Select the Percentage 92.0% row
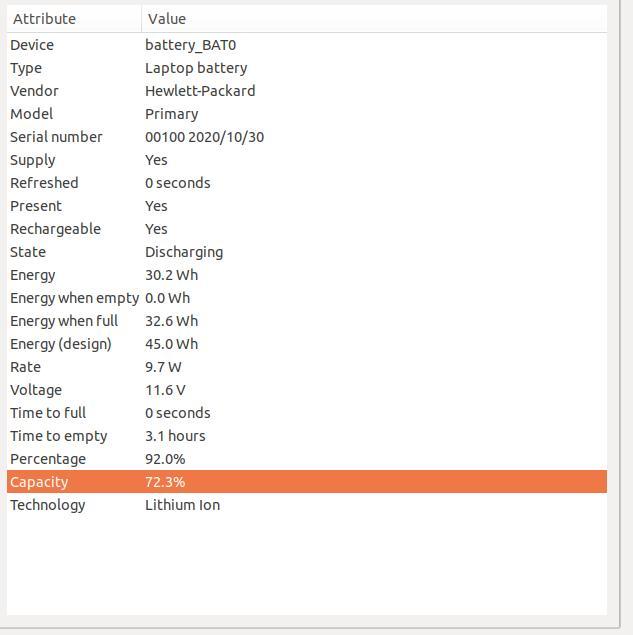633x635 pixels. point(307,459)
